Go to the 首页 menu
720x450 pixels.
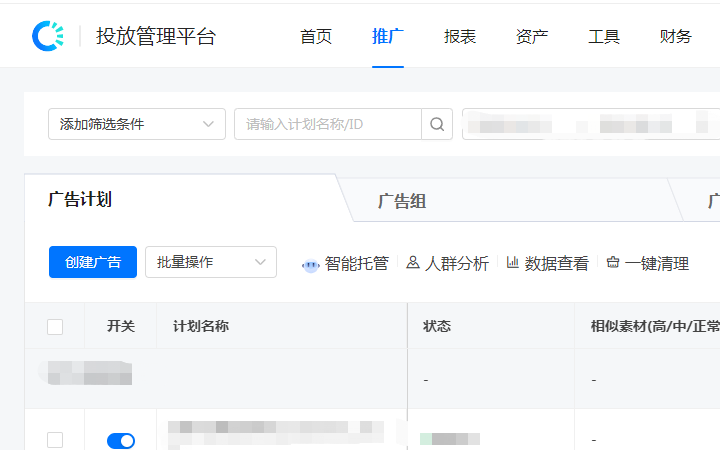316,36
